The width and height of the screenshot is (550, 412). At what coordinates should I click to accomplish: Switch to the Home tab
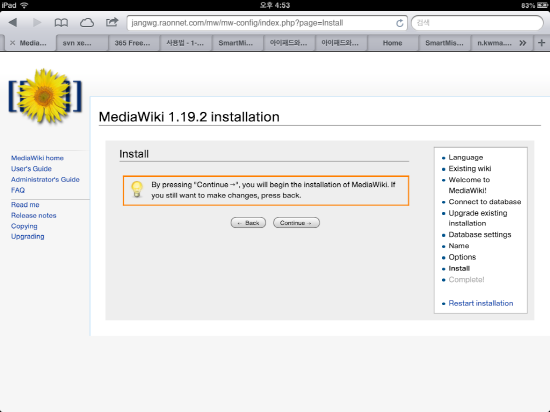pos(393,43)
